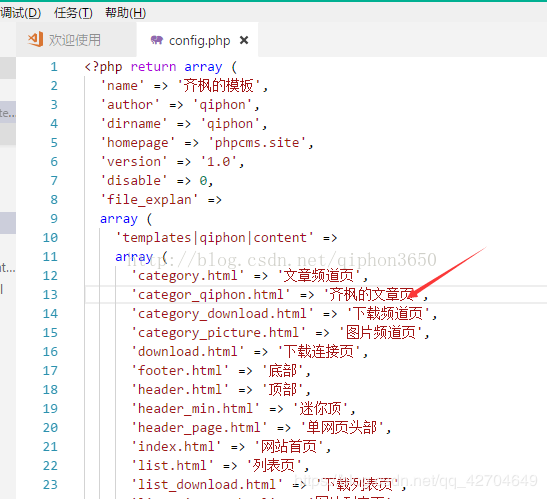Screen dimensions: 547x499
Task: Click the '下载连接页' string value
Action: 319,351
